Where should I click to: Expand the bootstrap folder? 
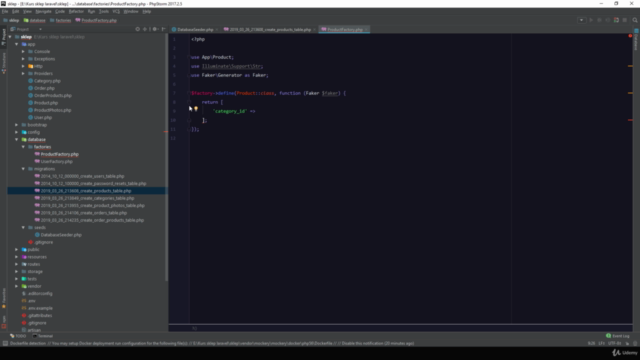click(x=17, y=125)
